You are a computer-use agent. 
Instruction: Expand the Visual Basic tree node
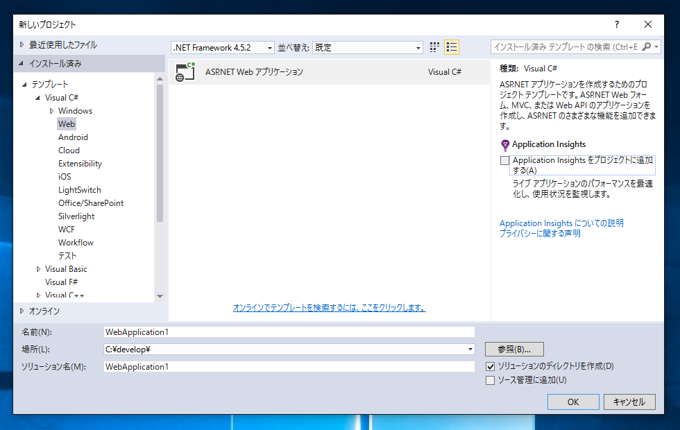tap(38, 269)
